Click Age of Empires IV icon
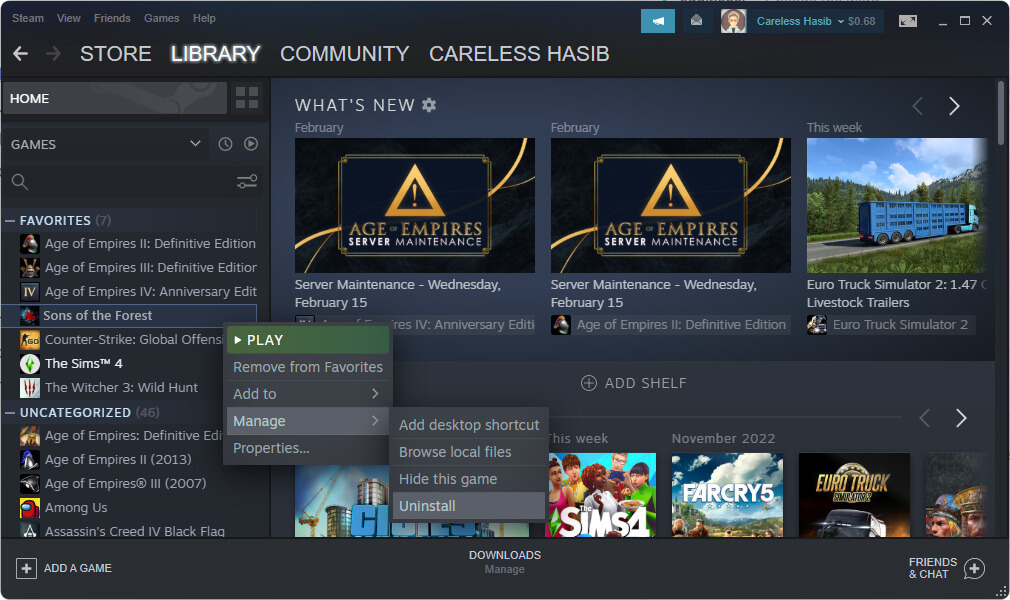The width and height of the screenshot is (1010, 600). pyautogui.click(x=30, y=292)
